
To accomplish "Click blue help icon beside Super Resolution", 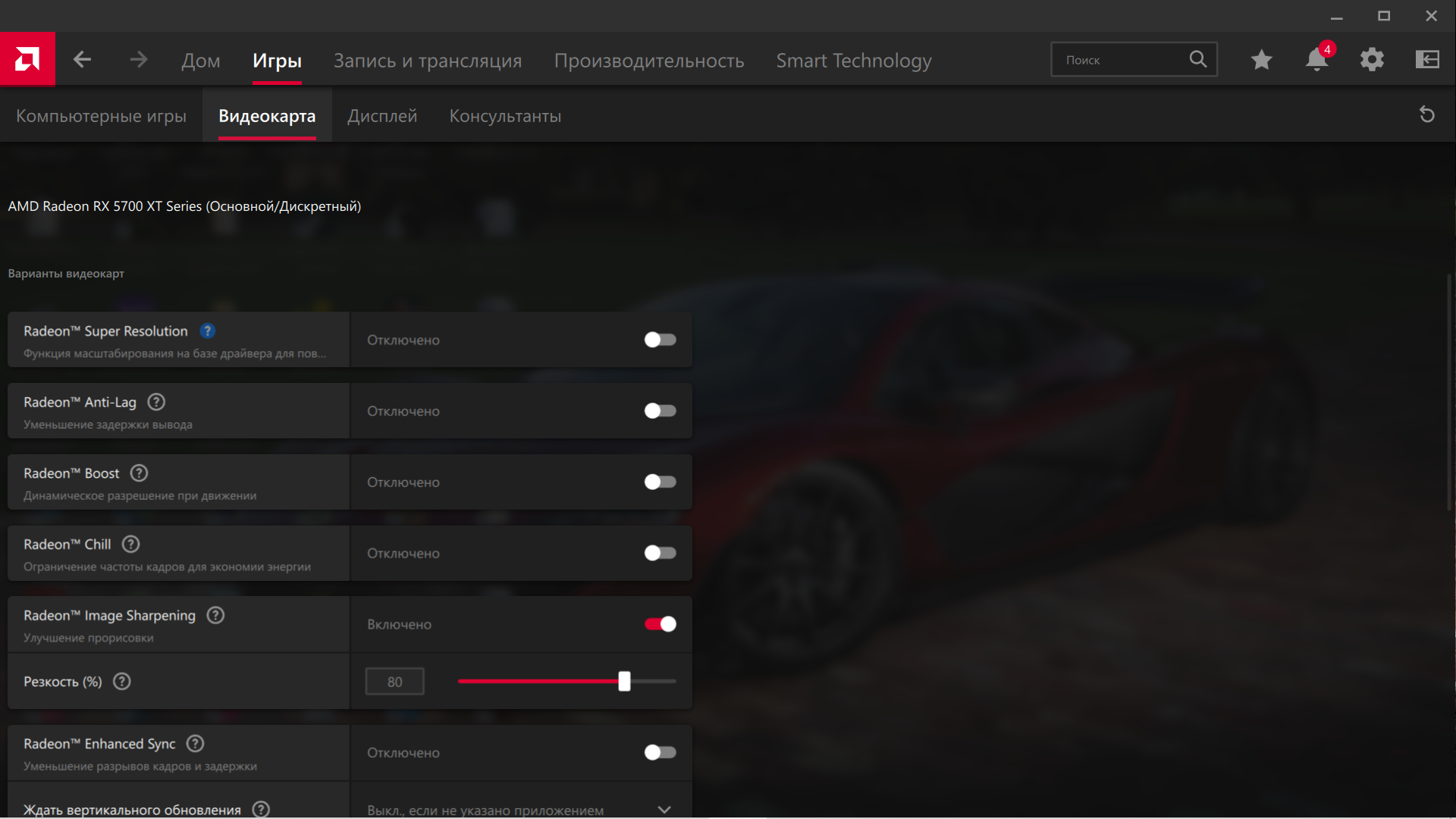I will (x=207, y=331).
